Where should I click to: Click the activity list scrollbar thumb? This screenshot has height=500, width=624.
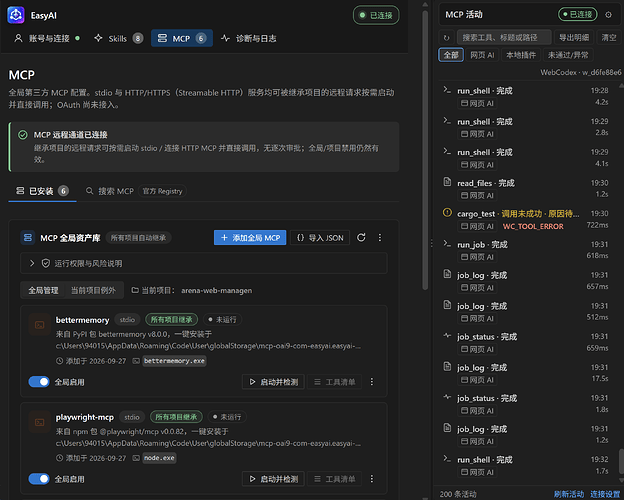[621, 461]
